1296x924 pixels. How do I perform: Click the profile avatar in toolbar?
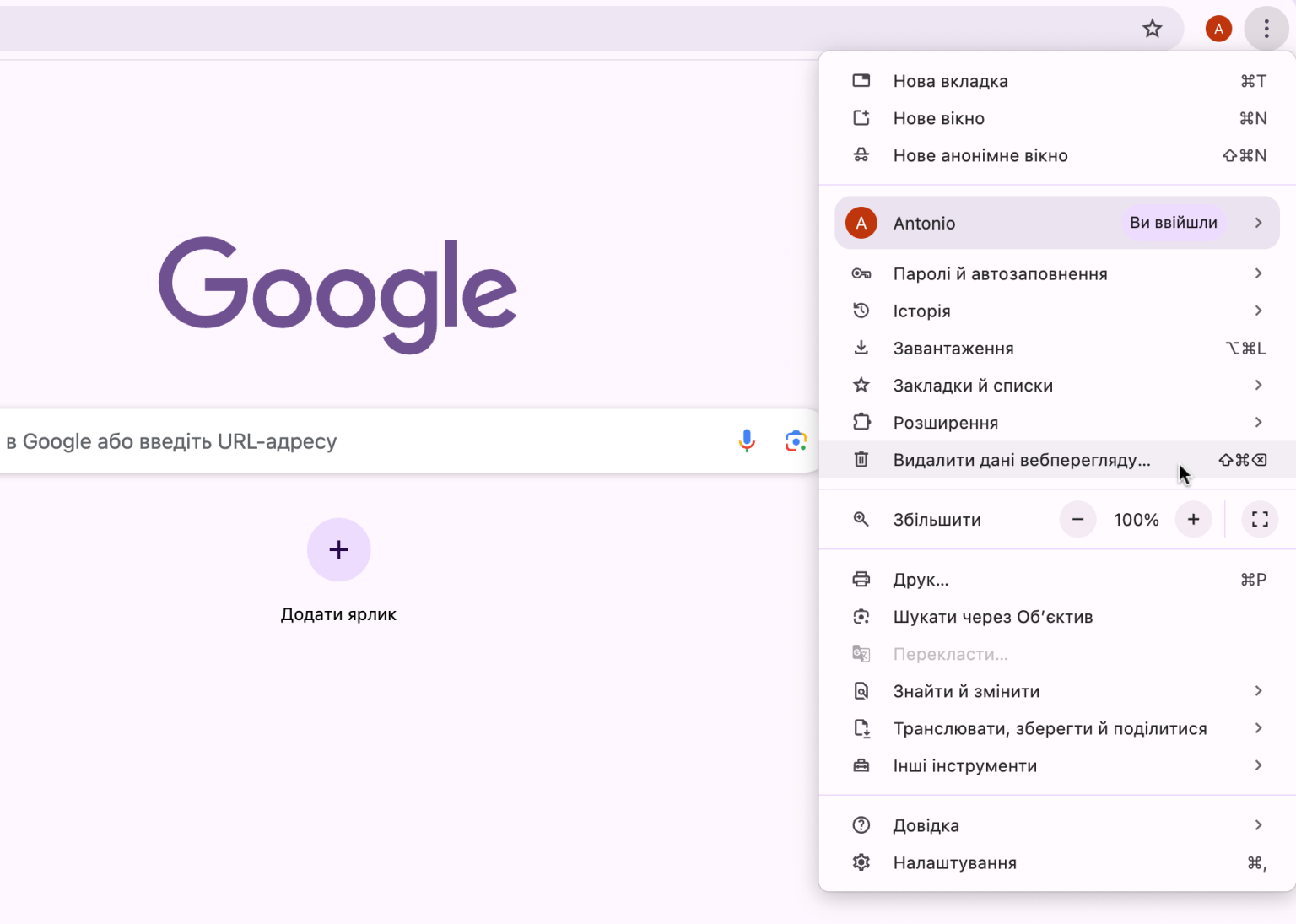pyautogui.click(x=1218, y=30)
